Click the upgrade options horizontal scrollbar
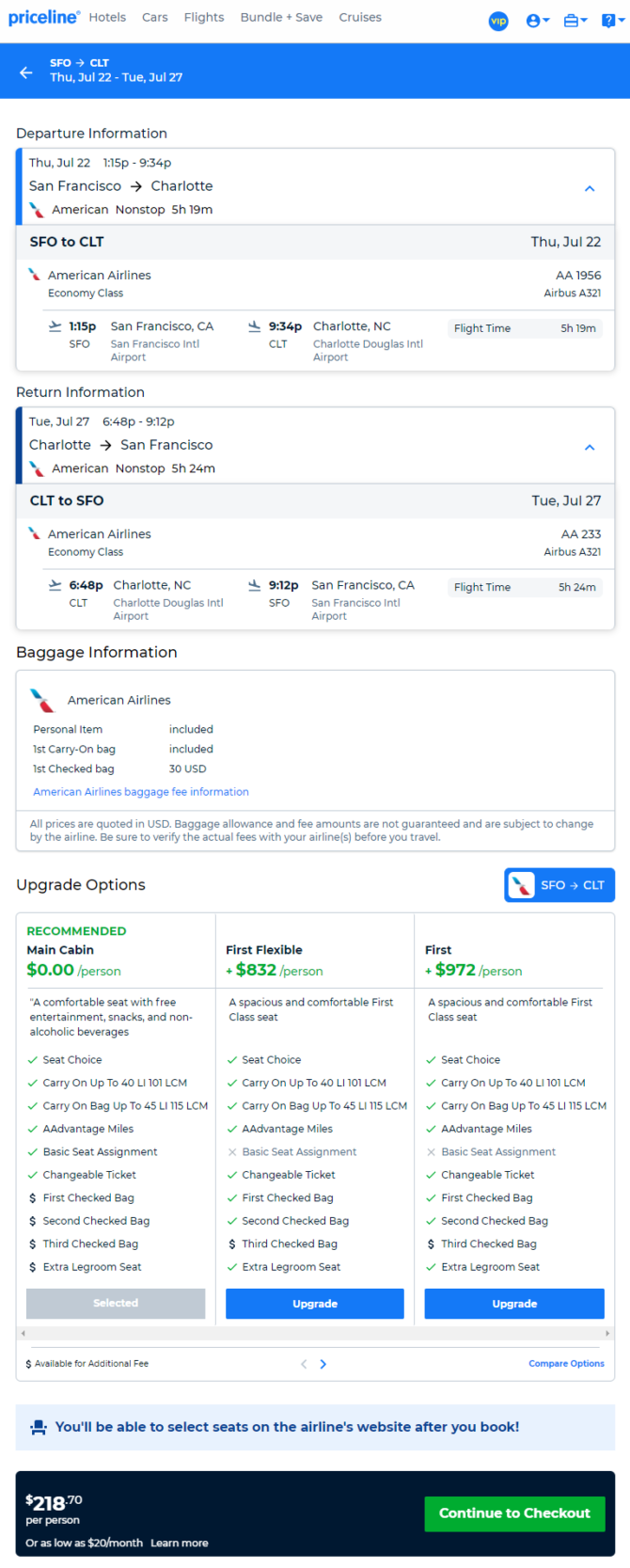Viewport: 630px width, 1568px height. pos(315,1333)
